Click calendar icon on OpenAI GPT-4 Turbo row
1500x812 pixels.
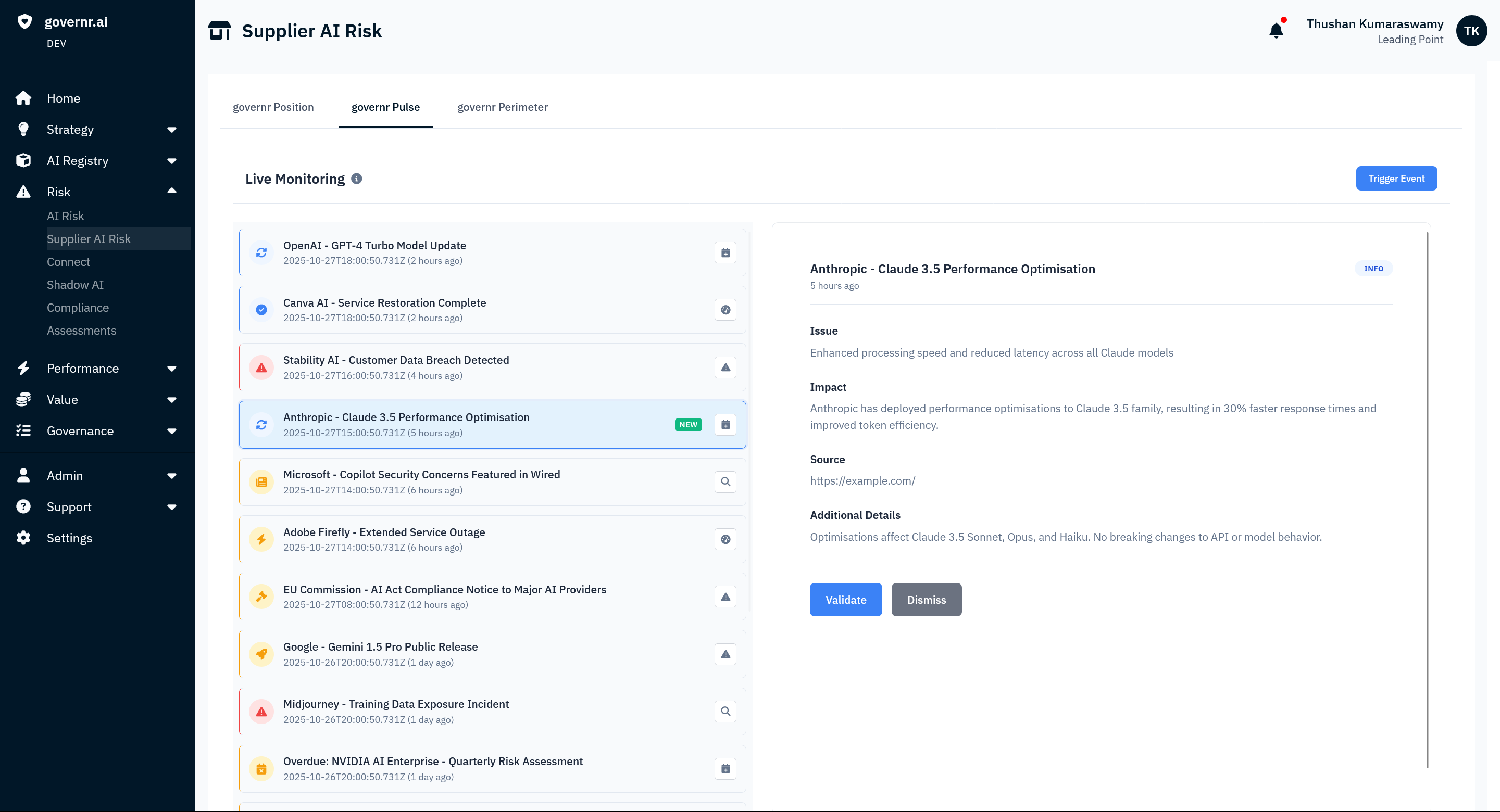(725, 252)
